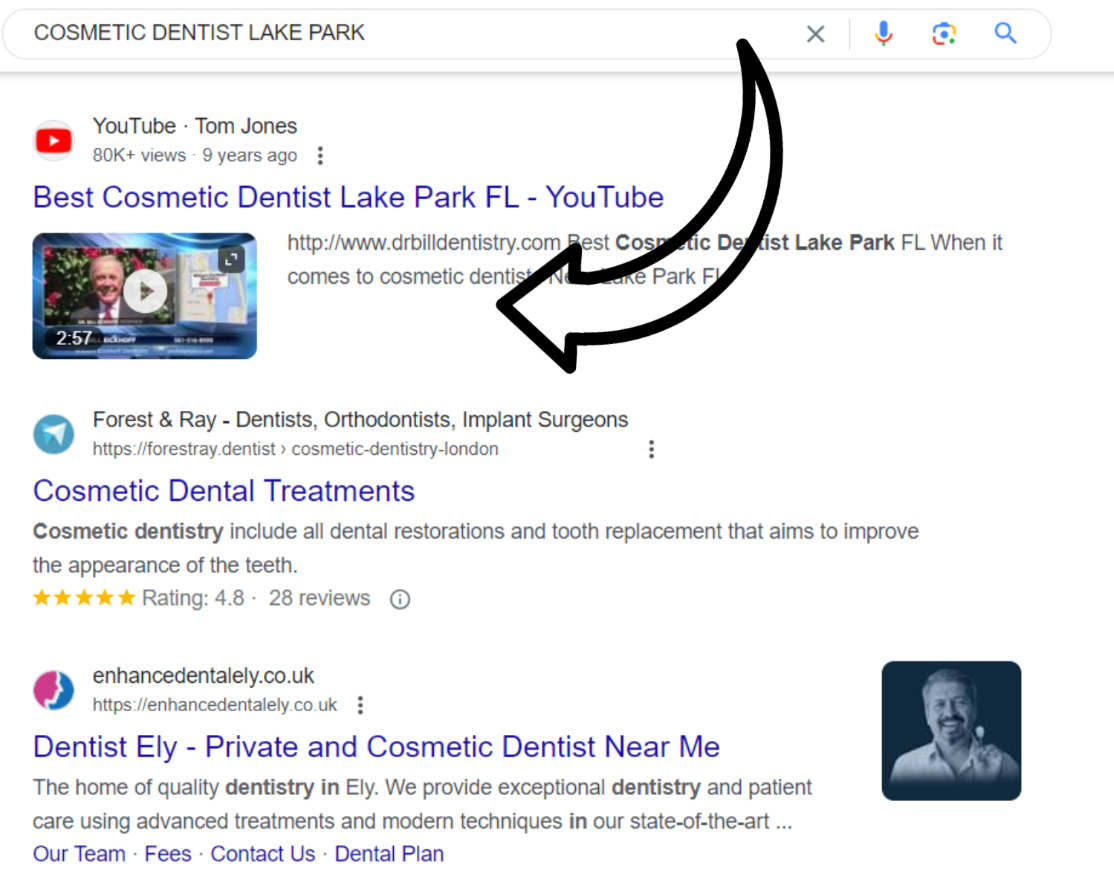Select the Rating: 4.8 text

click(193, 598)
